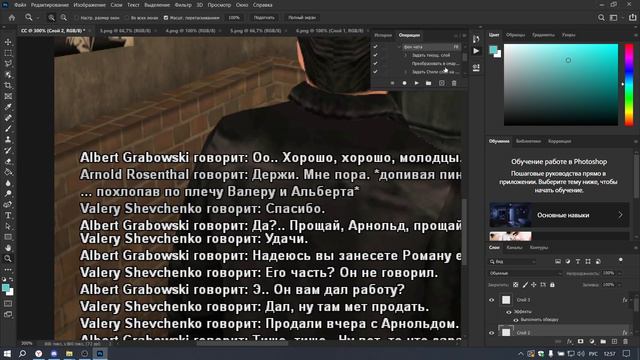Click the foreground color swatch in Color panel
The height and width of the screenshot is (360, 640).
(493, 50)
